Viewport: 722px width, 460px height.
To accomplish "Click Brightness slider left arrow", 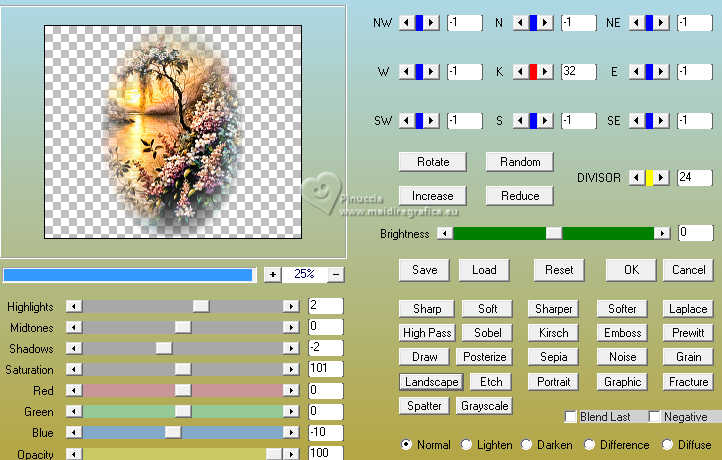I will point(445,233).
